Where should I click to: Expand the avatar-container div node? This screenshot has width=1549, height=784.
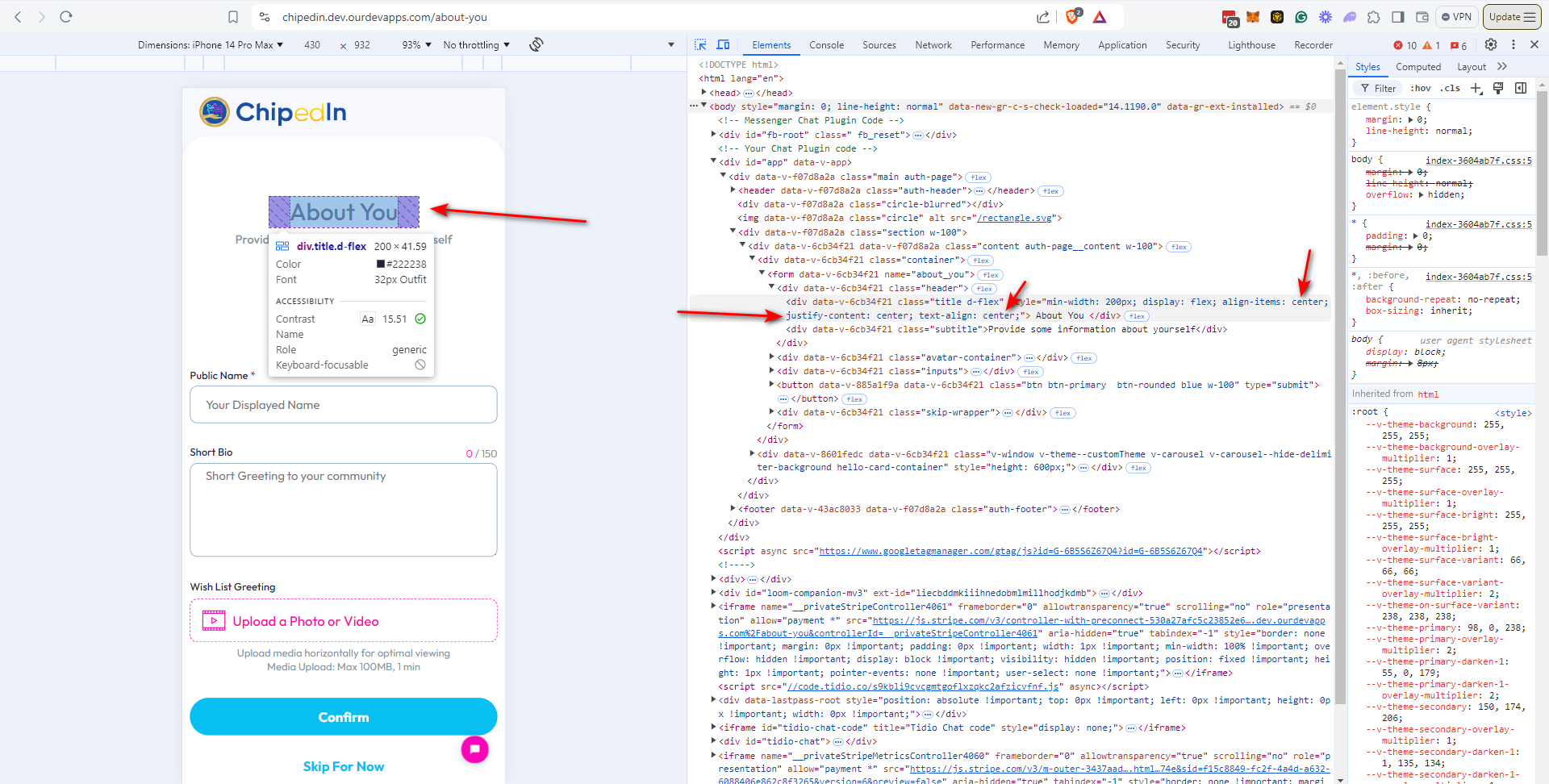point(772,357)
